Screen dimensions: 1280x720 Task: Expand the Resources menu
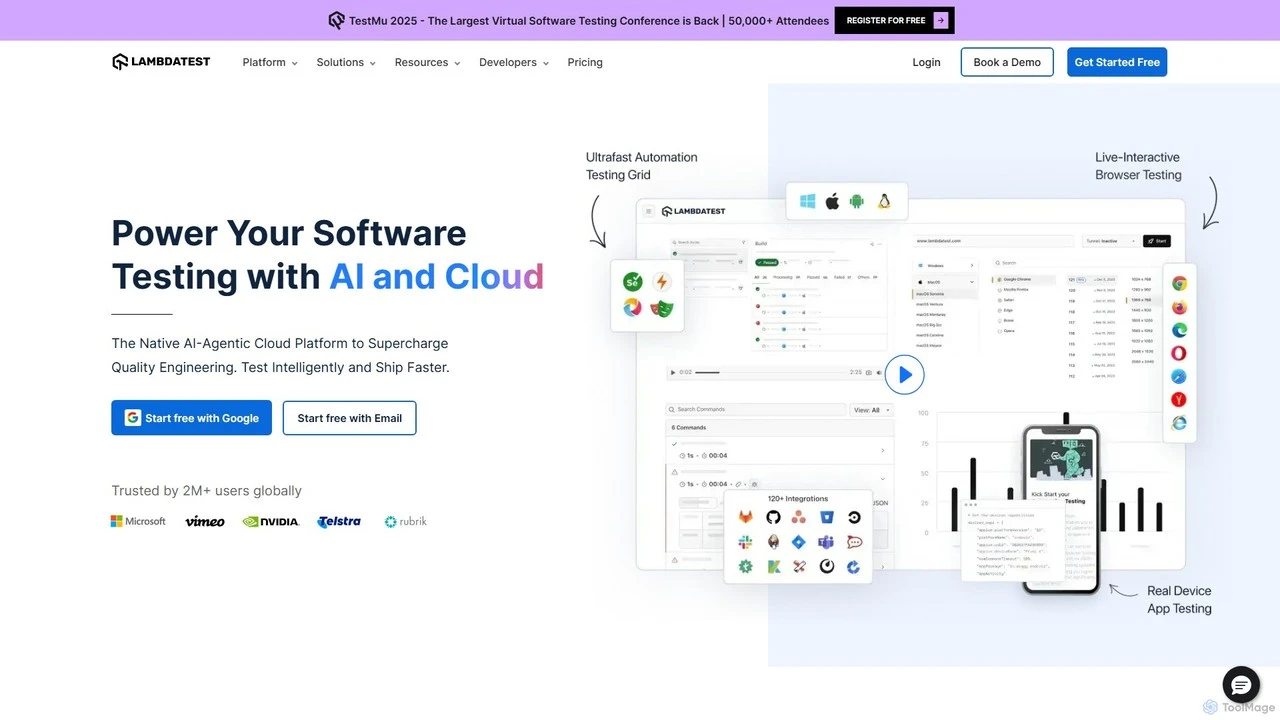(x=427, y=62)
